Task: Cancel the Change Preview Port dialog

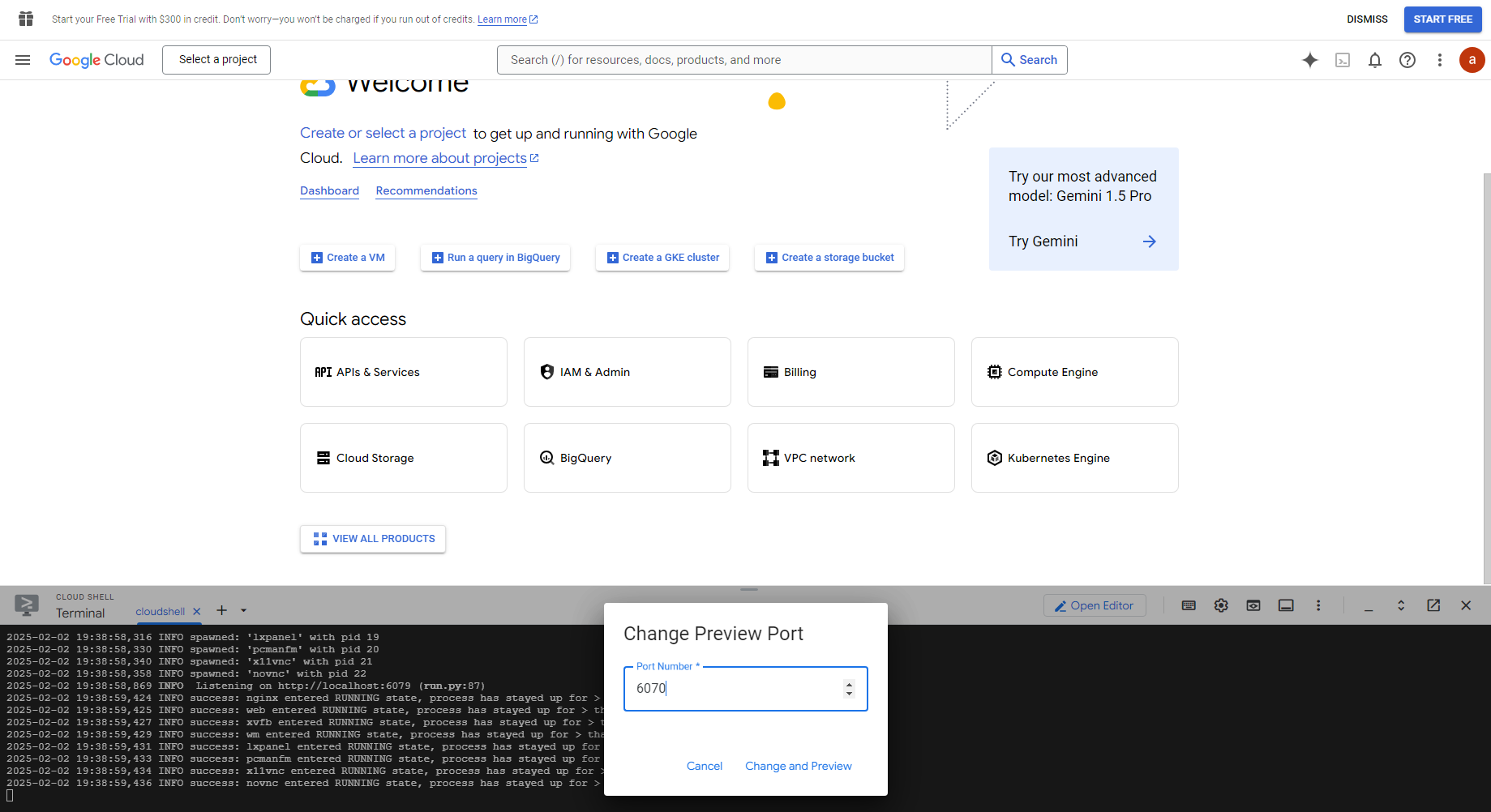Action: point(705,766)
